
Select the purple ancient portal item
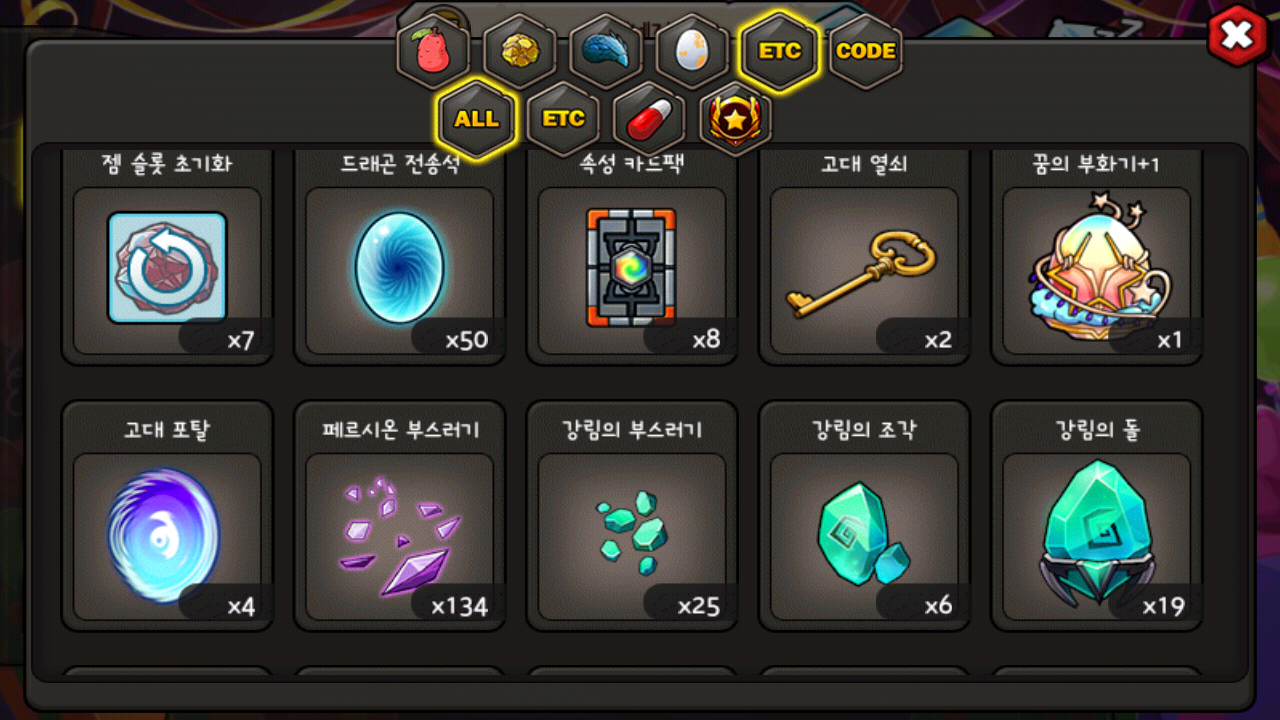point(167,516)
